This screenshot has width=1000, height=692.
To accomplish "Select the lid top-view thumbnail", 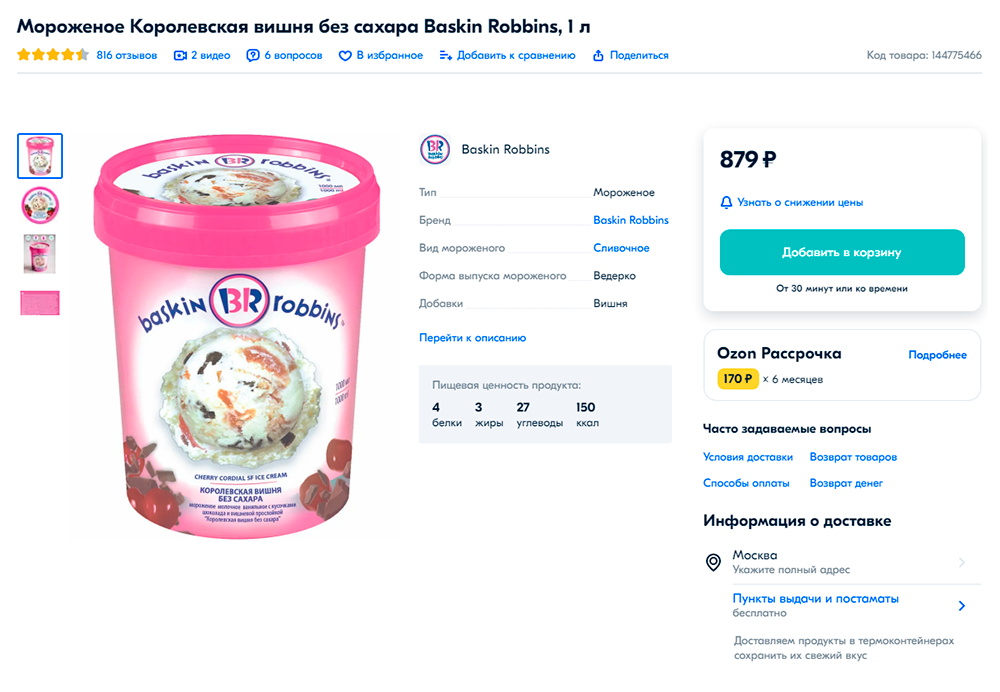I will tap(40, 205).
